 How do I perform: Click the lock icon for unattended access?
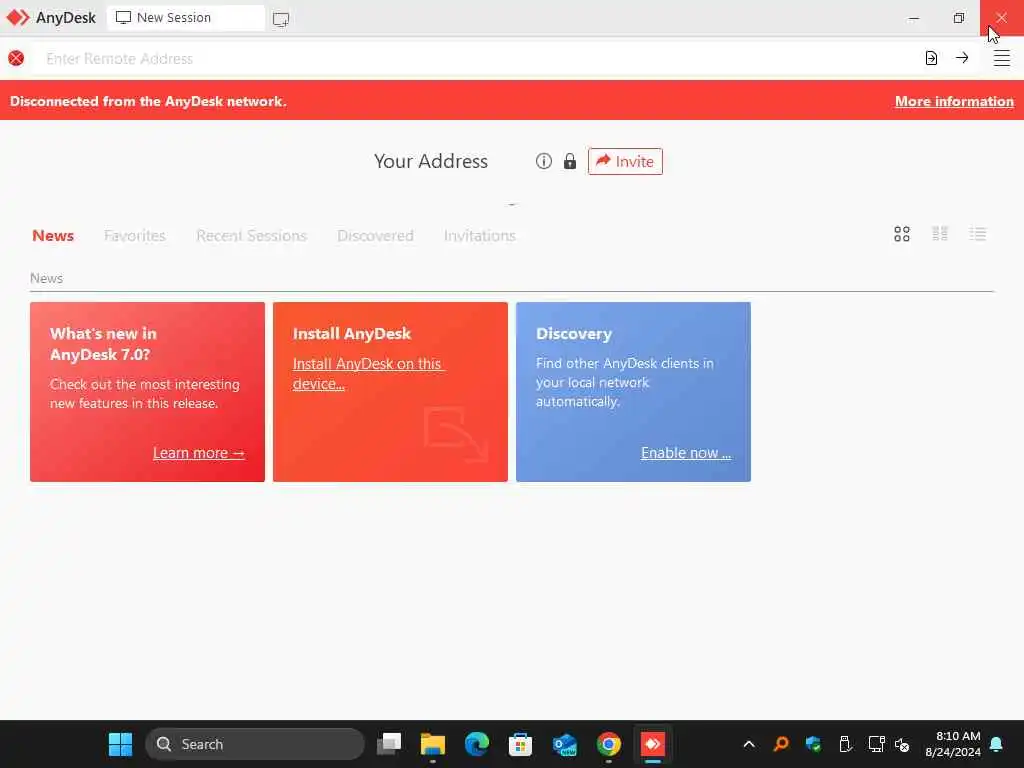(x=570, y=161)
